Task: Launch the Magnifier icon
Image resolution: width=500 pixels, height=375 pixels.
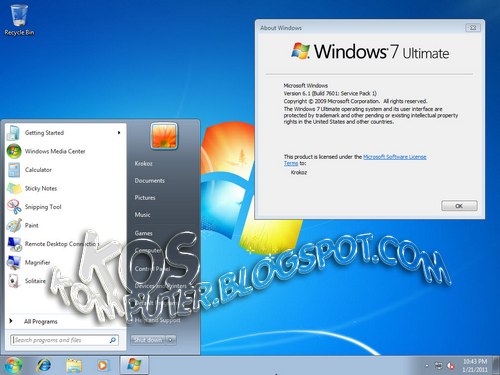Action: coord(14,262)
